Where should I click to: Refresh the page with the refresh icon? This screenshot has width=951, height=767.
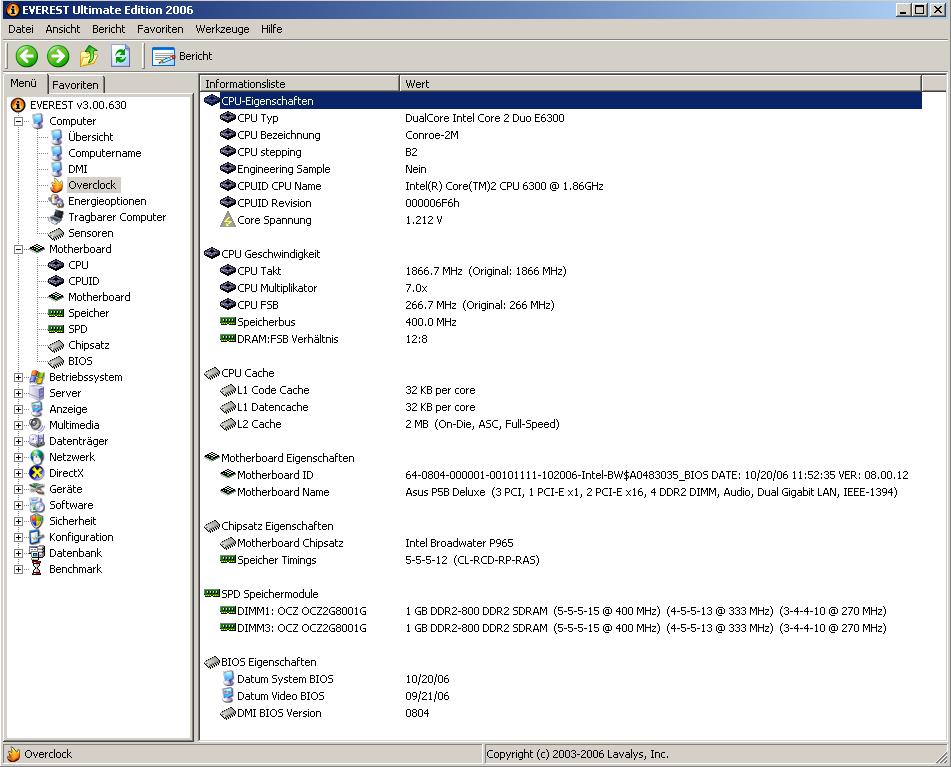pyautogui.click(x=121, y=56)
